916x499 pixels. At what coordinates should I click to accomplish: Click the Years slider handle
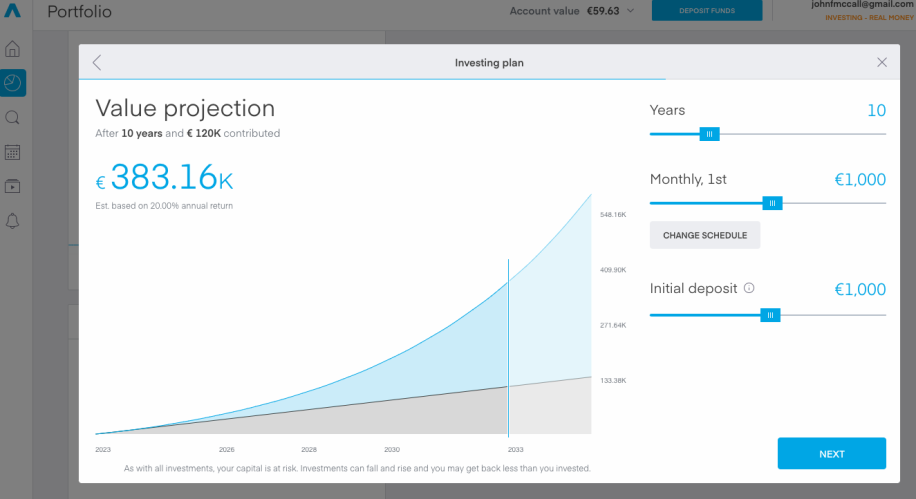pyautogui.click(x=709, y=134)
